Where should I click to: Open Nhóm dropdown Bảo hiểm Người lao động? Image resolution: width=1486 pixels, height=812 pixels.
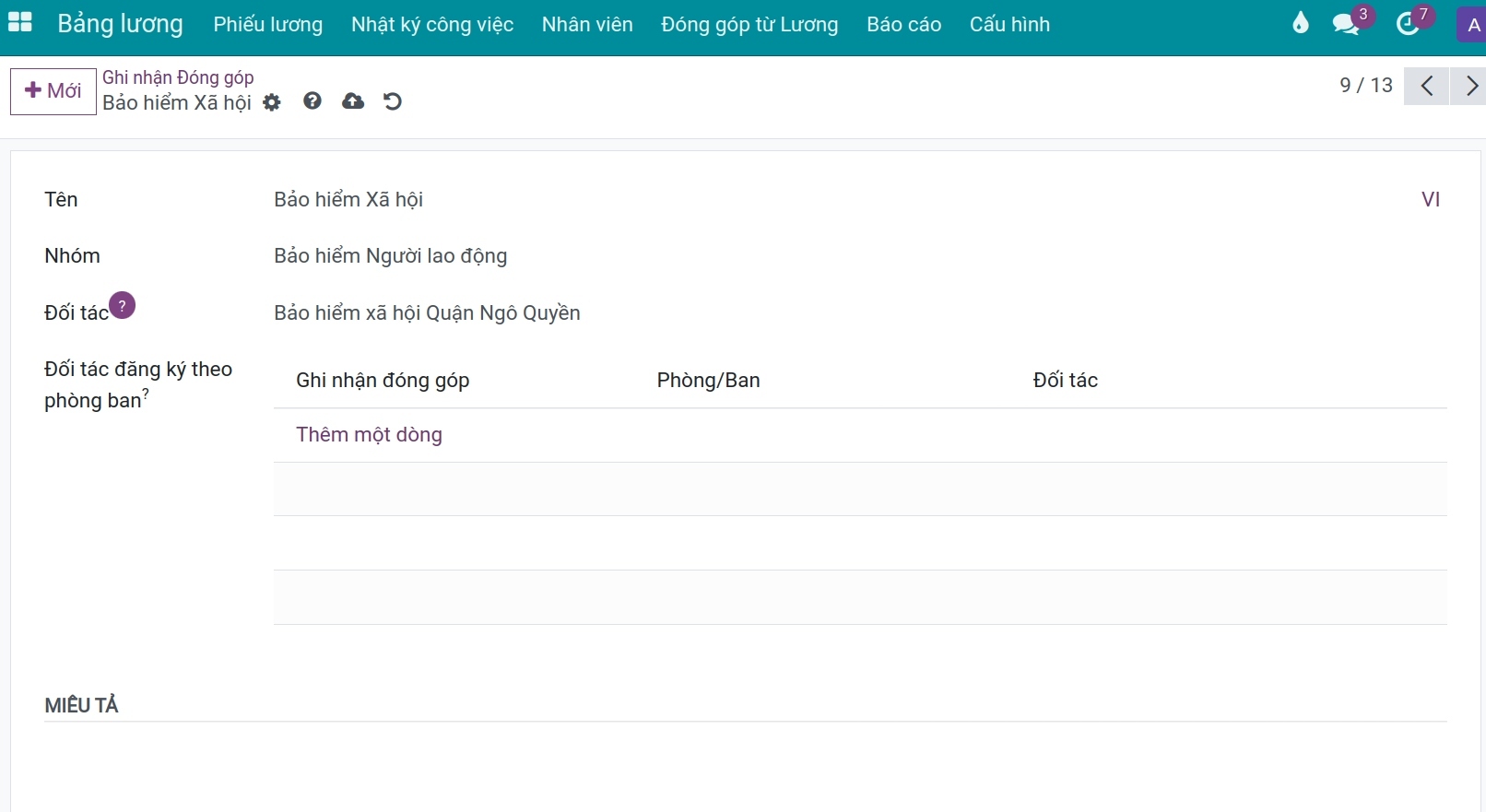point(860,256)
